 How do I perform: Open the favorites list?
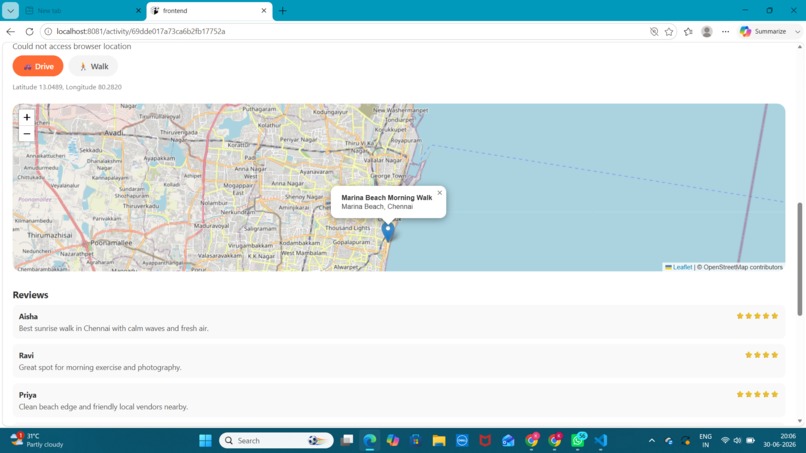[x=688, y=31]
